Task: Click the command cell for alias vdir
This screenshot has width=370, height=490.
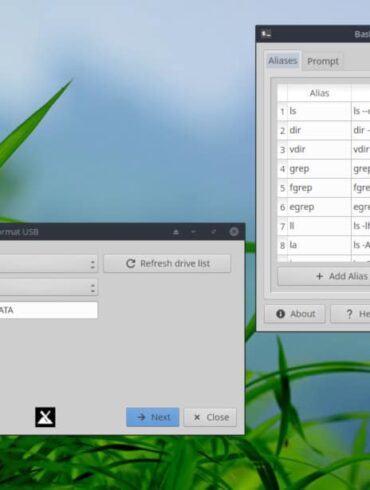Action: coord(361,149)
